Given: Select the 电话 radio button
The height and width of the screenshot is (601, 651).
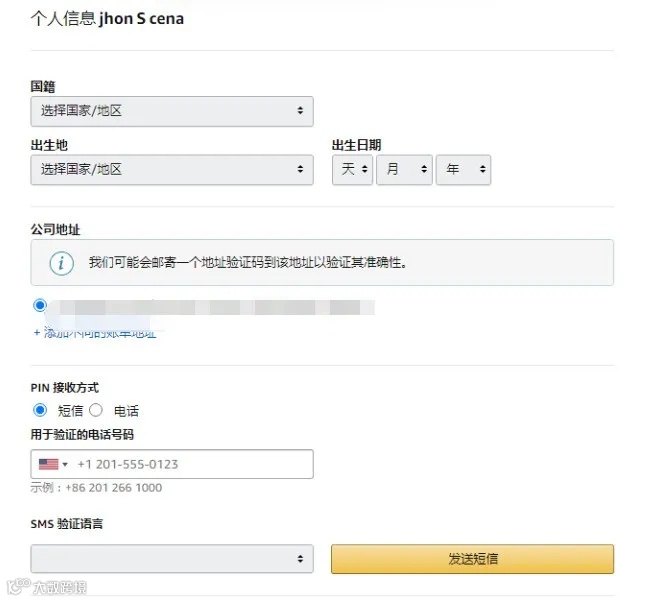Looking at the screenshot, I should coord(96,410).
